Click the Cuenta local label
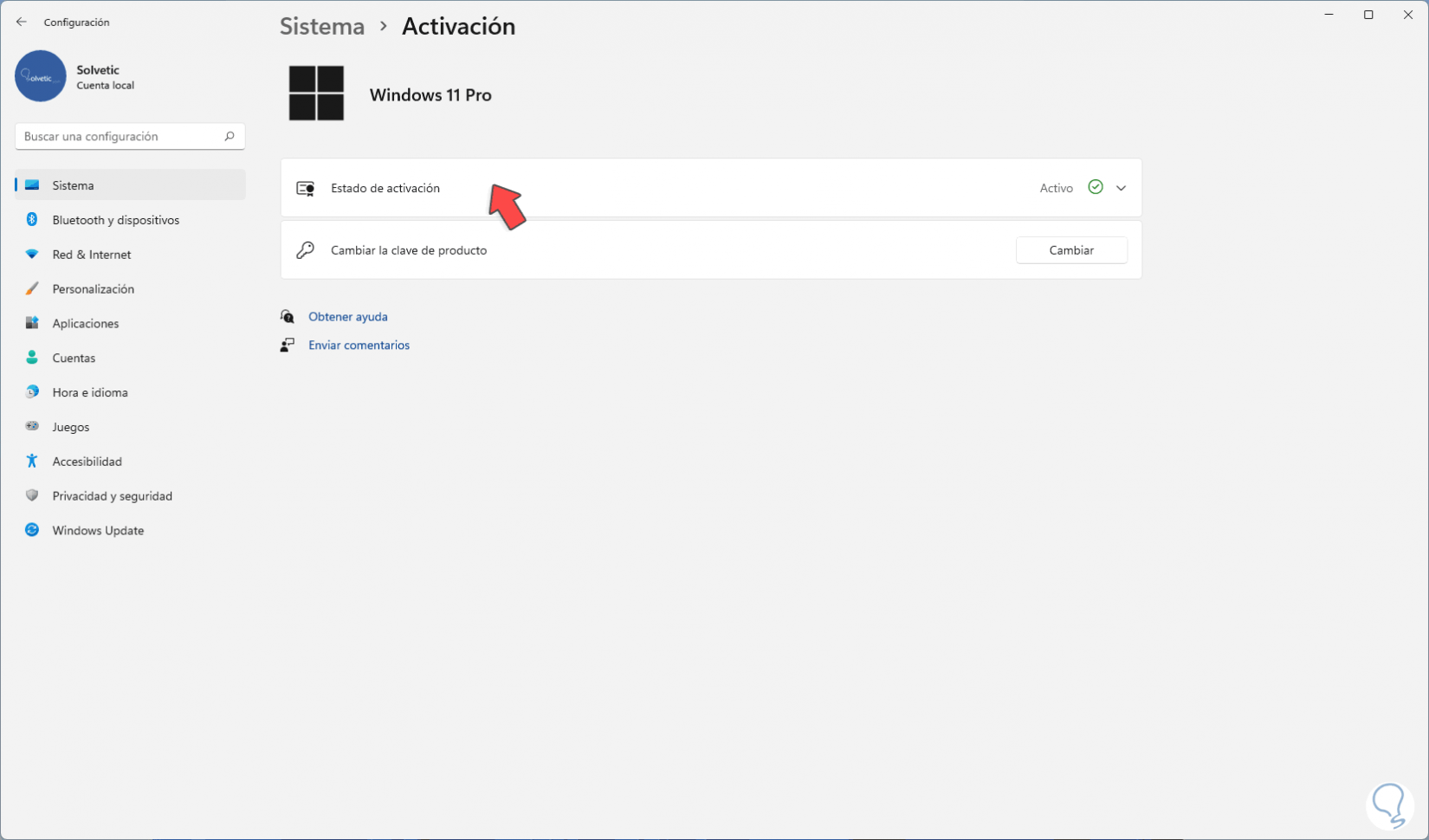The height and width of the screenshot is (840, 1429). [106, 86]
